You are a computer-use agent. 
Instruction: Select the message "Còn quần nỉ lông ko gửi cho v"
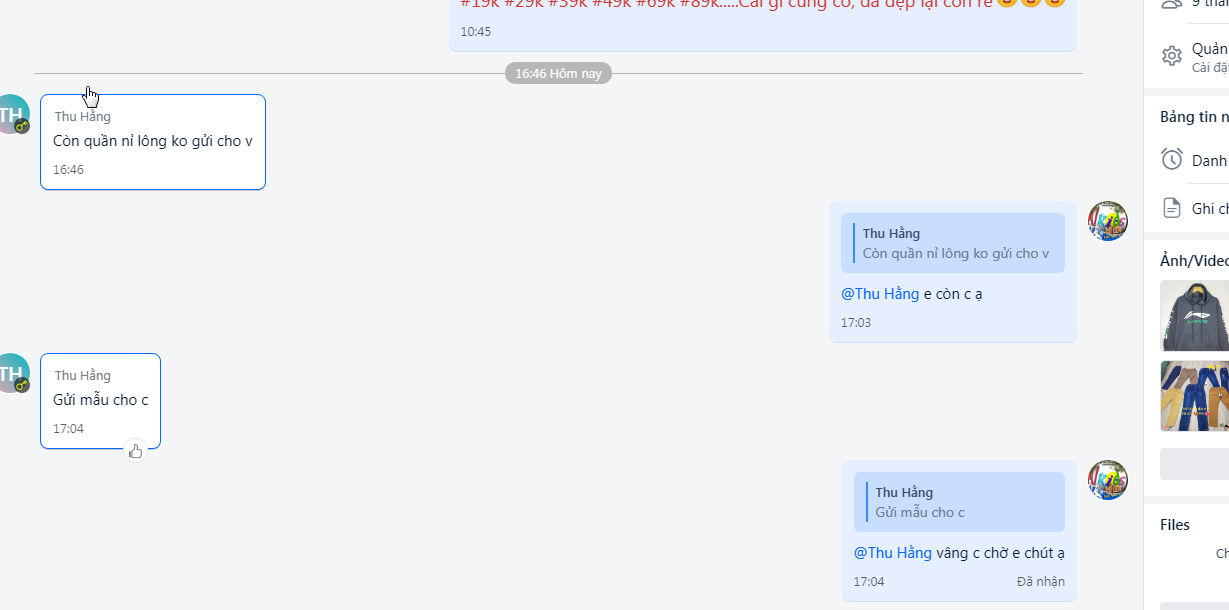click(x=153, y=142)
